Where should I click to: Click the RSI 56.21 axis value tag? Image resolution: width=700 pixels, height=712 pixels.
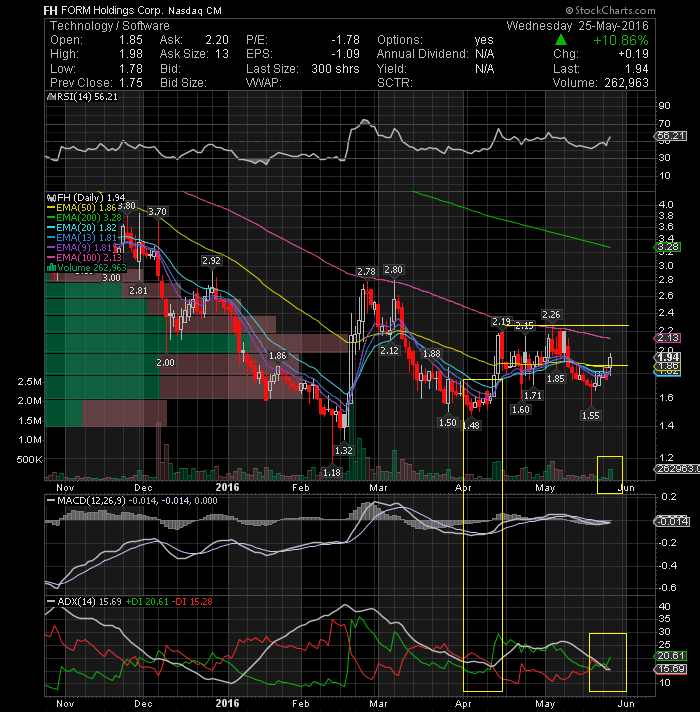(671, 136)
